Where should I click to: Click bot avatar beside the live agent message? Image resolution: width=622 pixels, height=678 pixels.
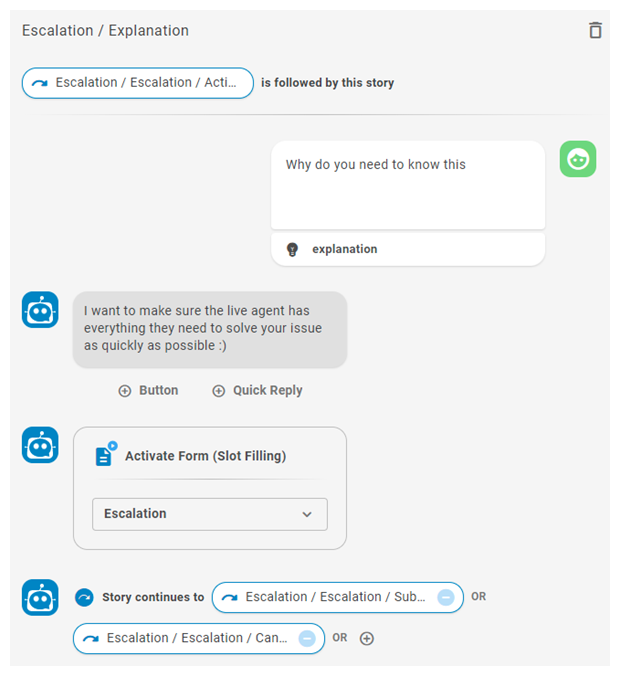[x=40, y=310]
